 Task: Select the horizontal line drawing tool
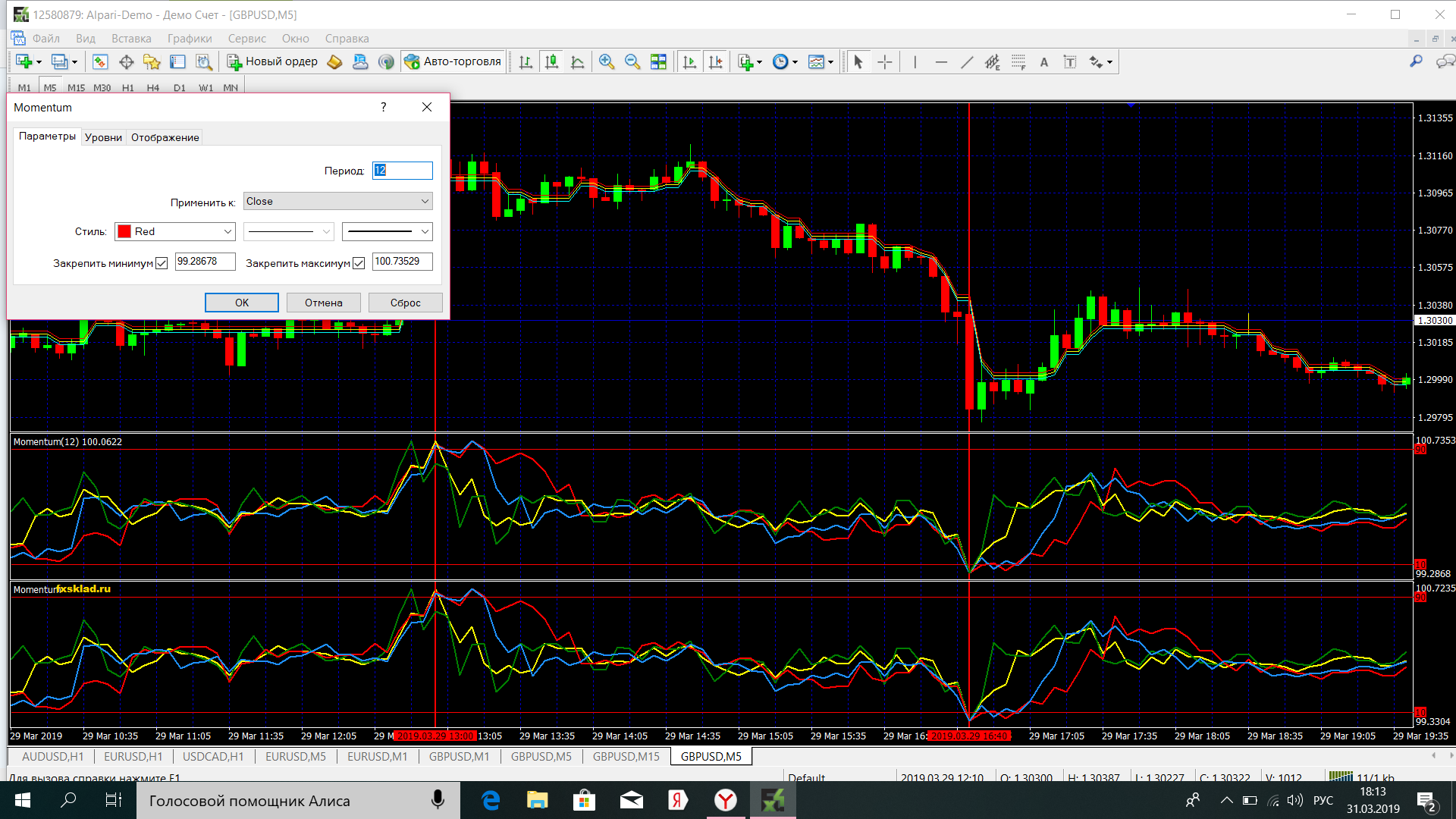click(x=940, y=62)
